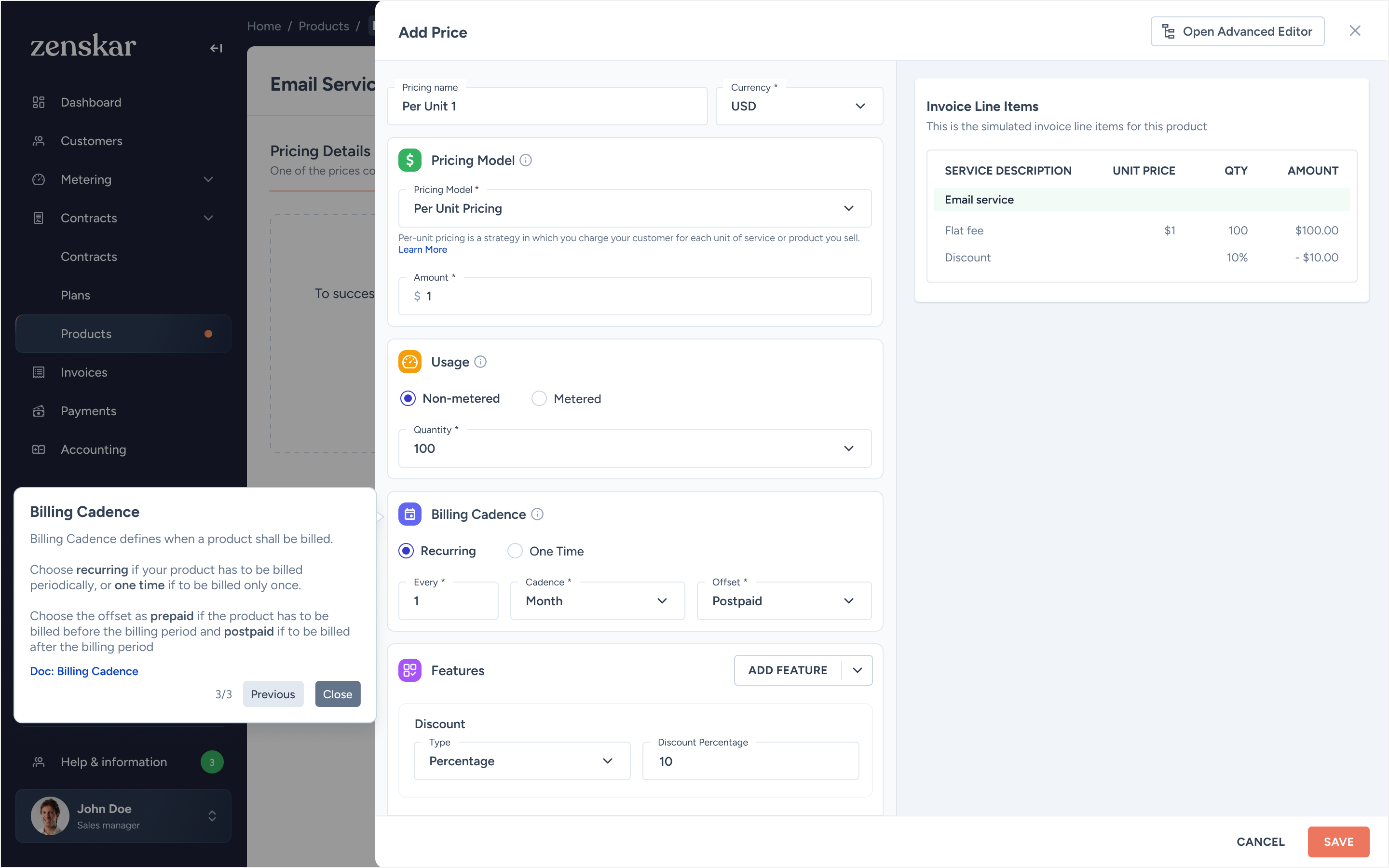Open Products in the sidebar

pyautogui.click(x=123, y=334)
